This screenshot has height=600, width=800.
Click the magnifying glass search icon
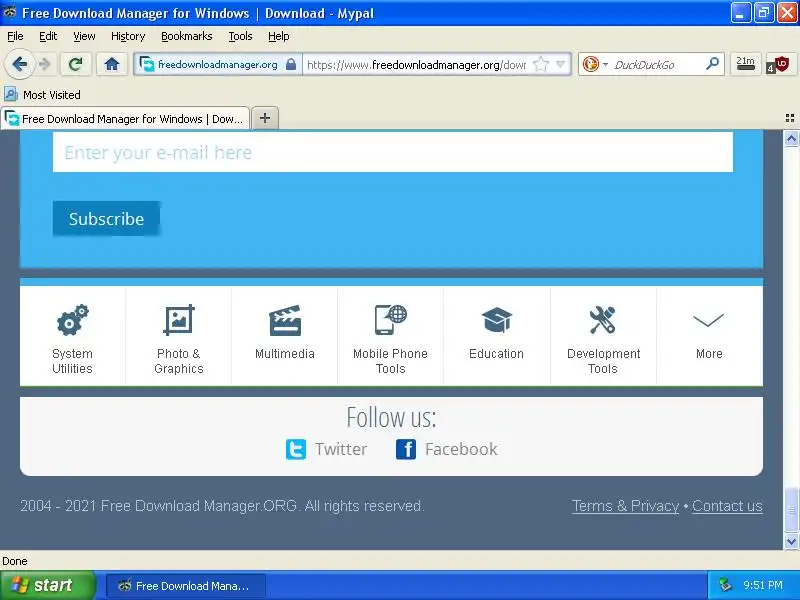click(712, 64)
